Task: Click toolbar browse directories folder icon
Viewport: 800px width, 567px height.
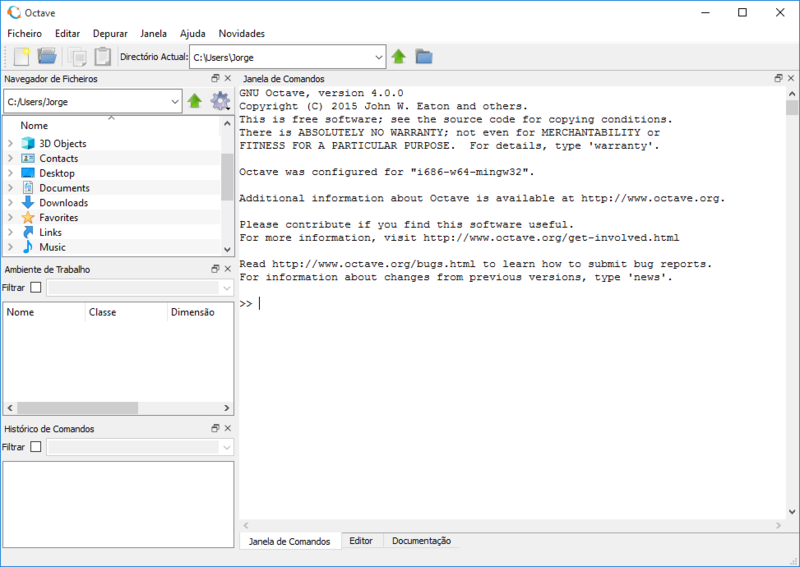Action: 423,56
